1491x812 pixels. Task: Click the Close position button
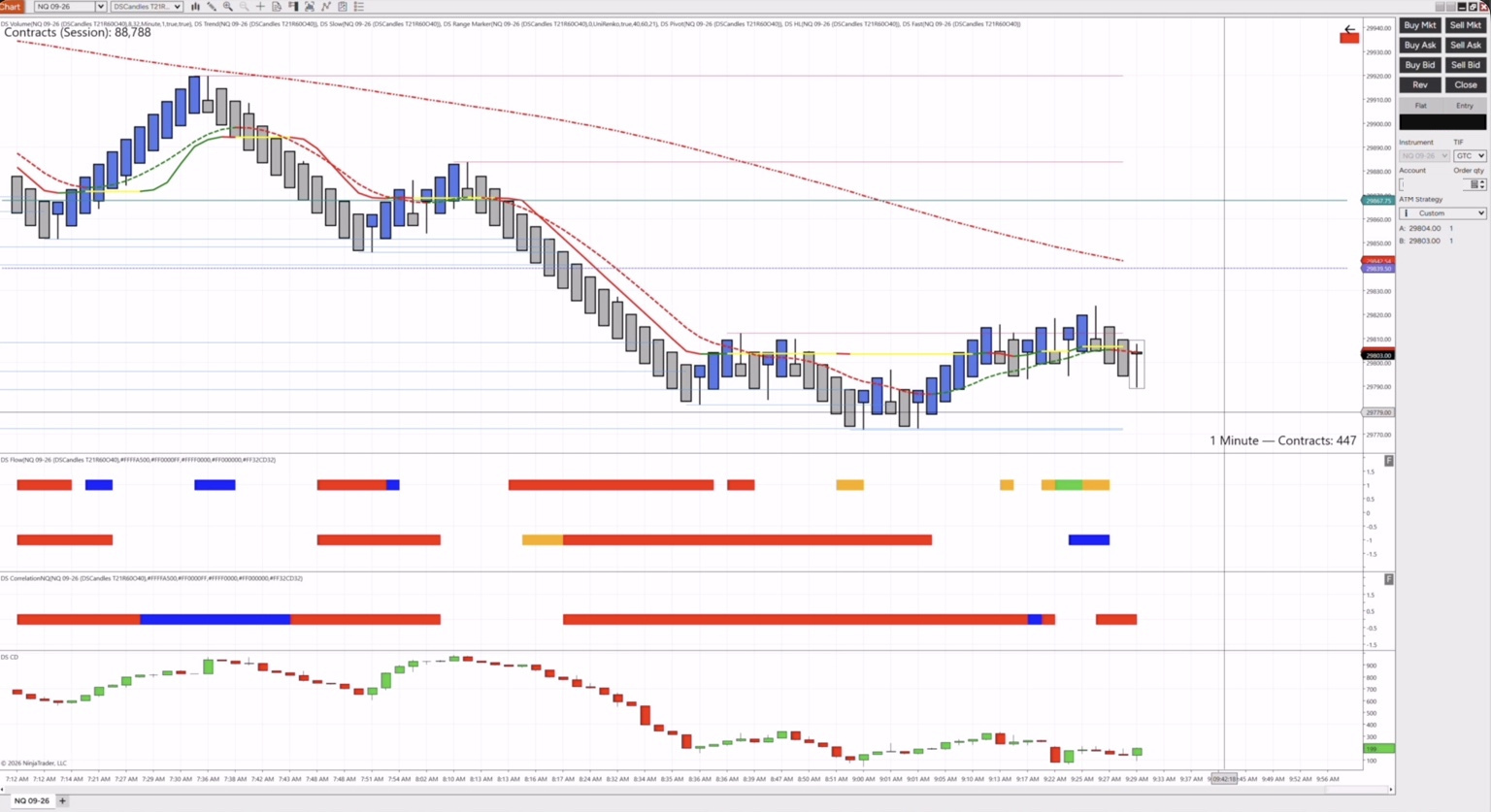click(1466, 85)
